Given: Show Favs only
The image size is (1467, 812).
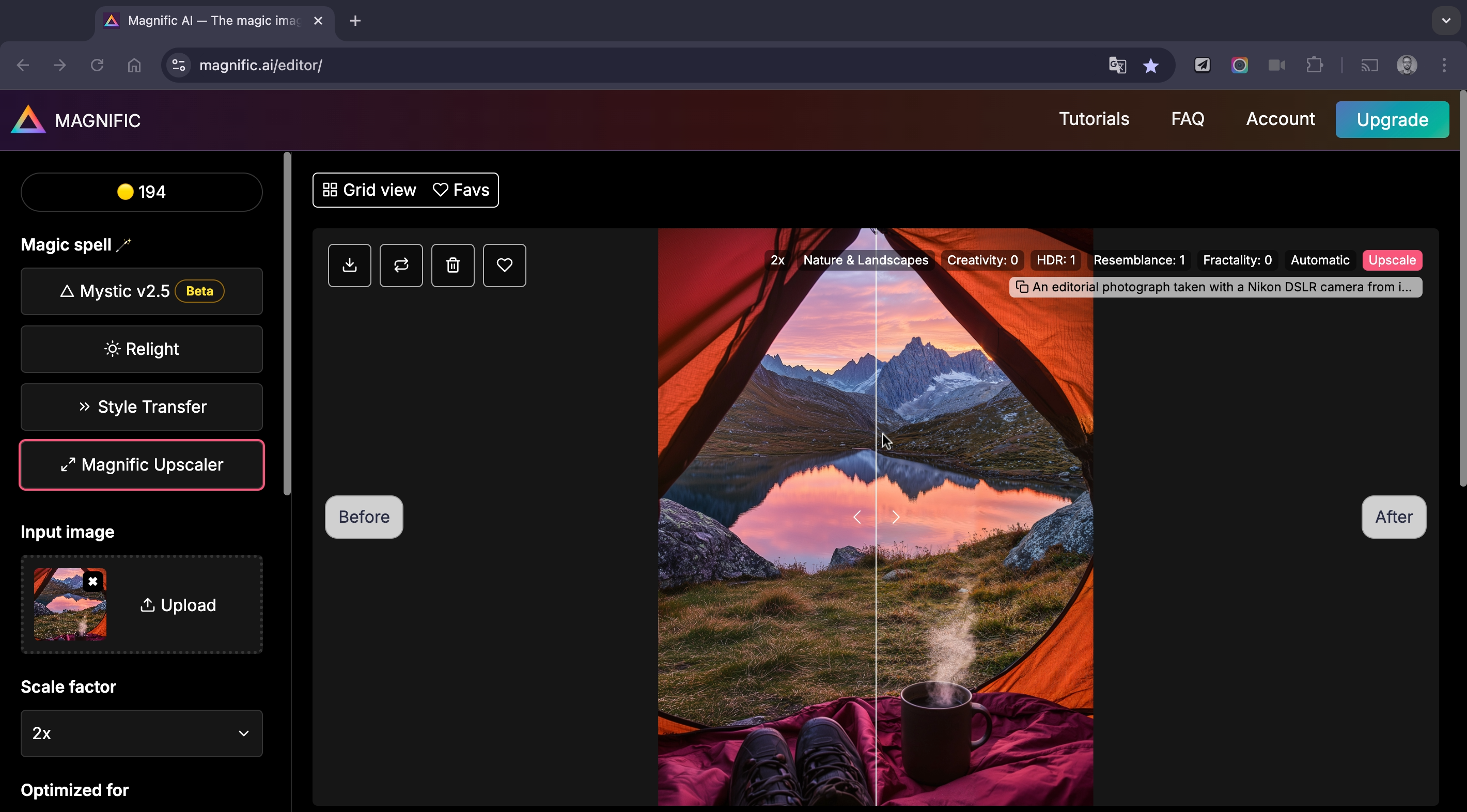Looking at the screenshot, I should (461, 190).
